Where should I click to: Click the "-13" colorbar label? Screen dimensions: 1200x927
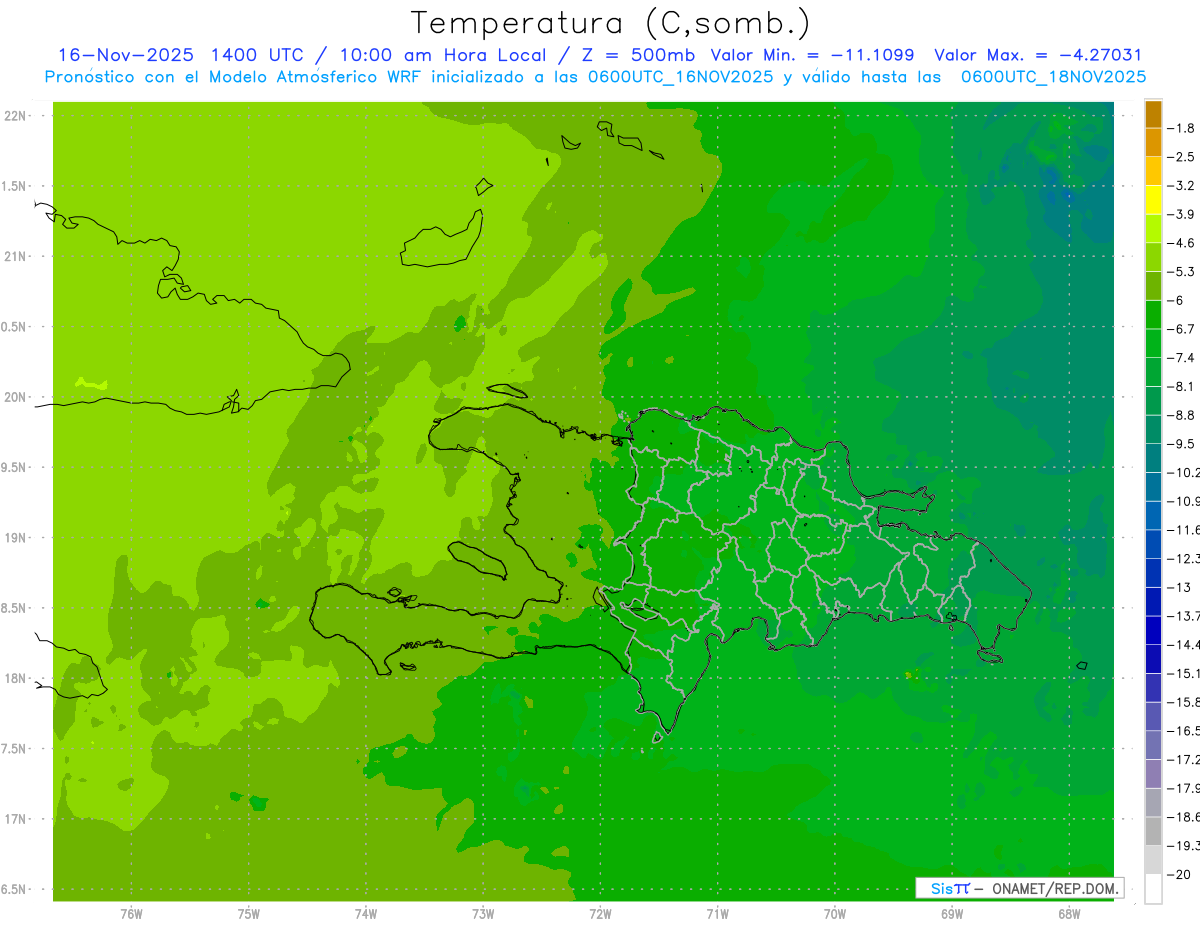[x=1180, y=587]
